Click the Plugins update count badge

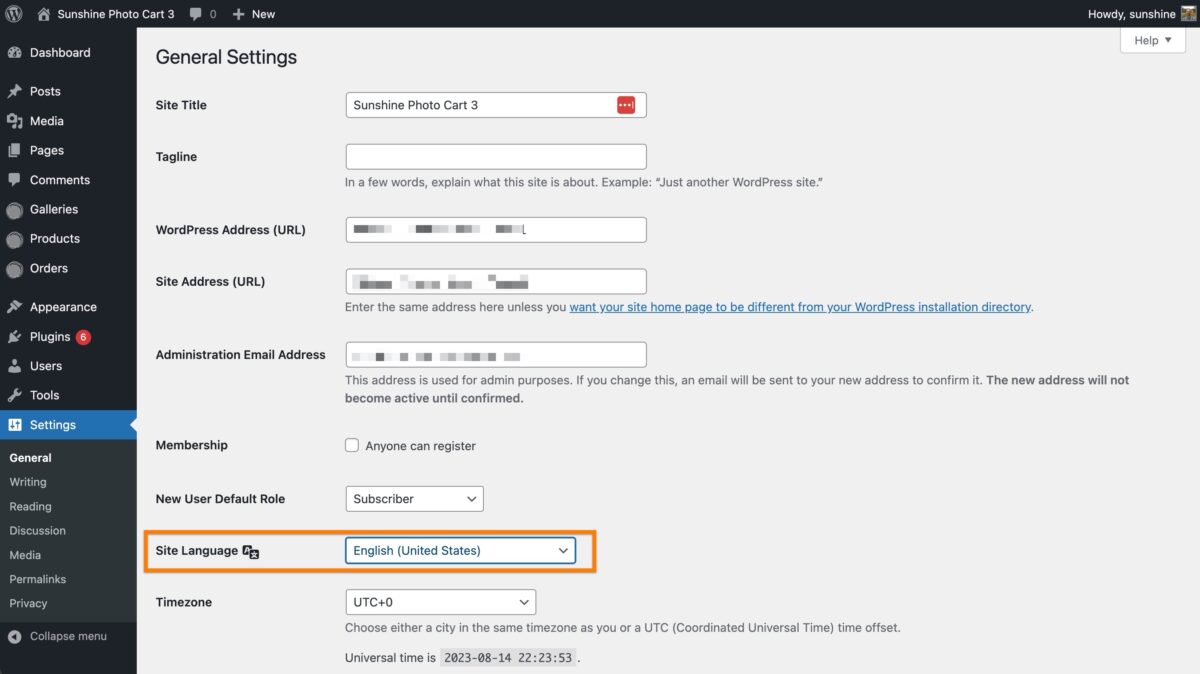tap(83, 337)
